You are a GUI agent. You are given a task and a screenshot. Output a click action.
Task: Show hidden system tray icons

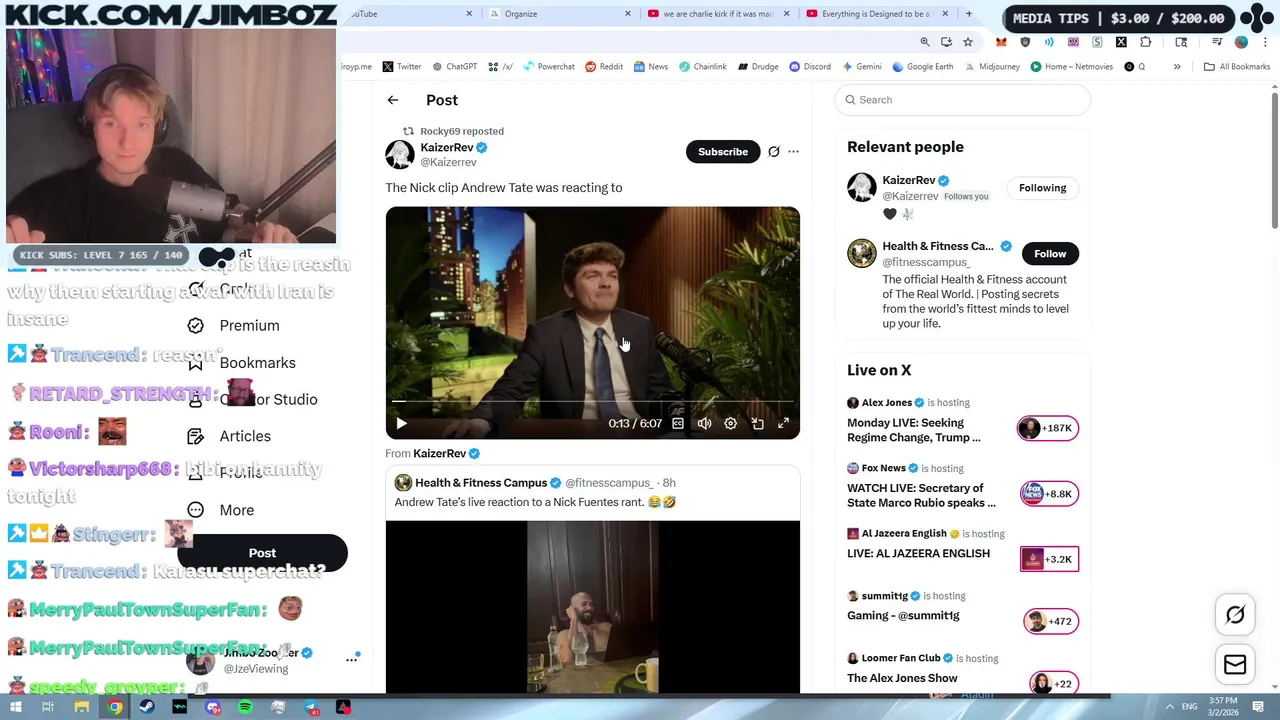coord(1169,707)
